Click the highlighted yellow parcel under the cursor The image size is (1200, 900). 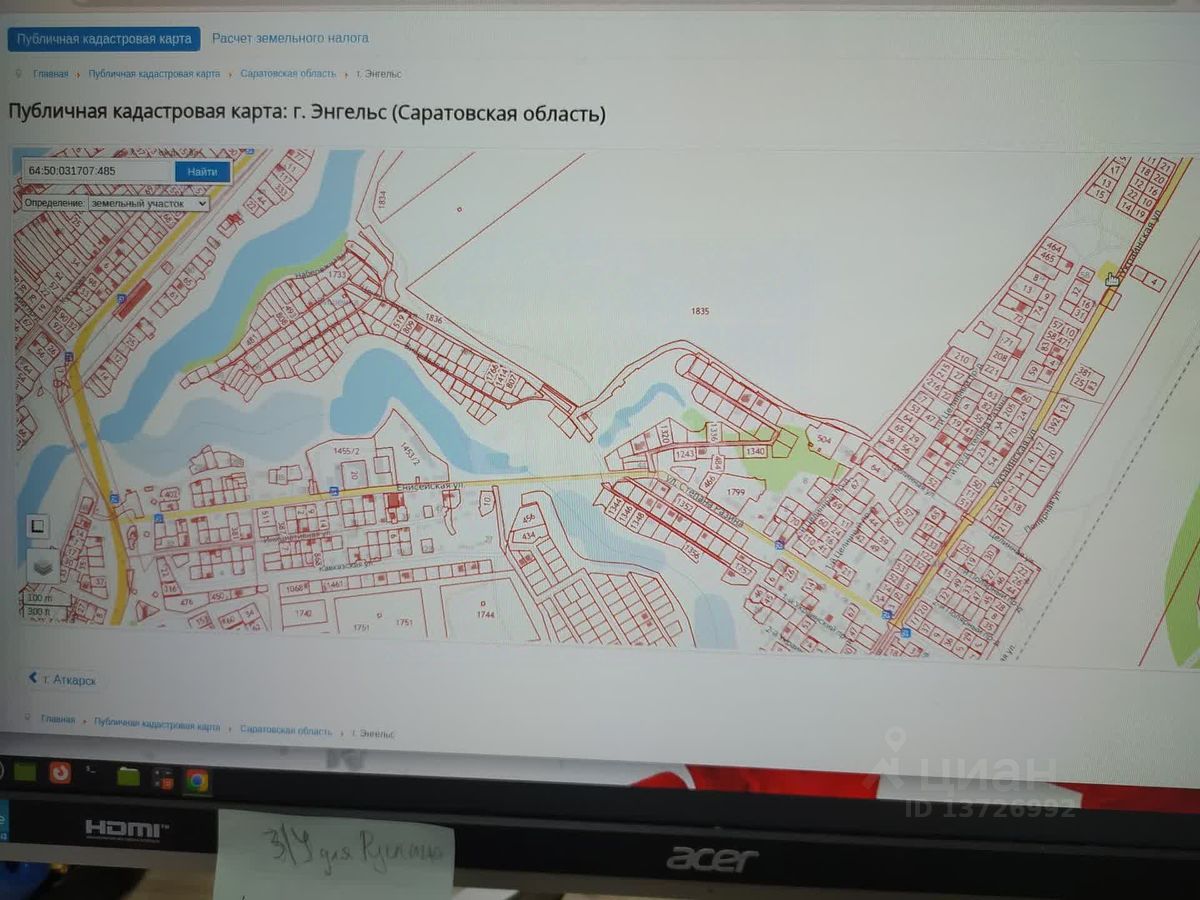pos(1106,272)
